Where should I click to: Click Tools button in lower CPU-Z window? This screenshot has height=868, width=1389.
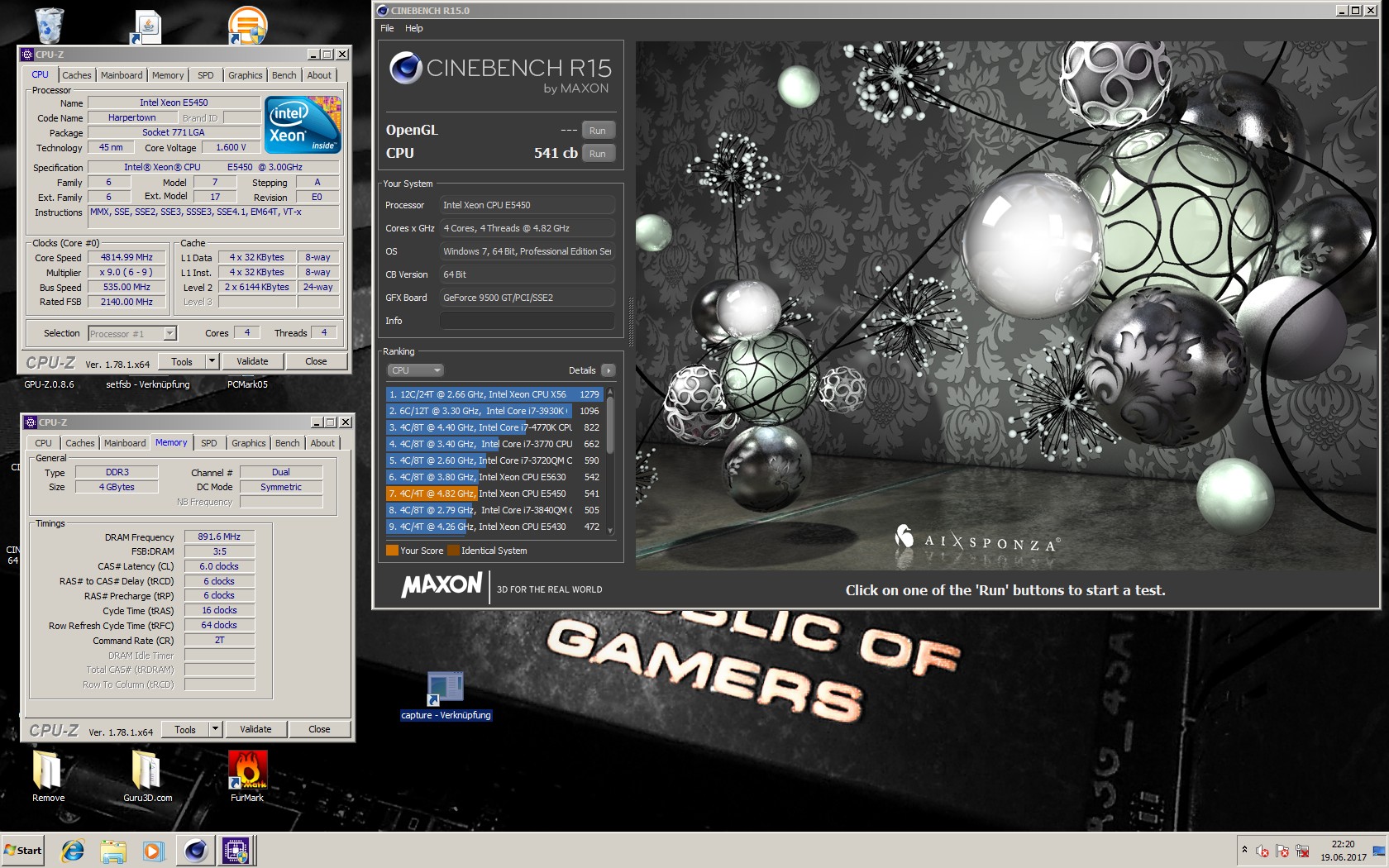[185, 729]
